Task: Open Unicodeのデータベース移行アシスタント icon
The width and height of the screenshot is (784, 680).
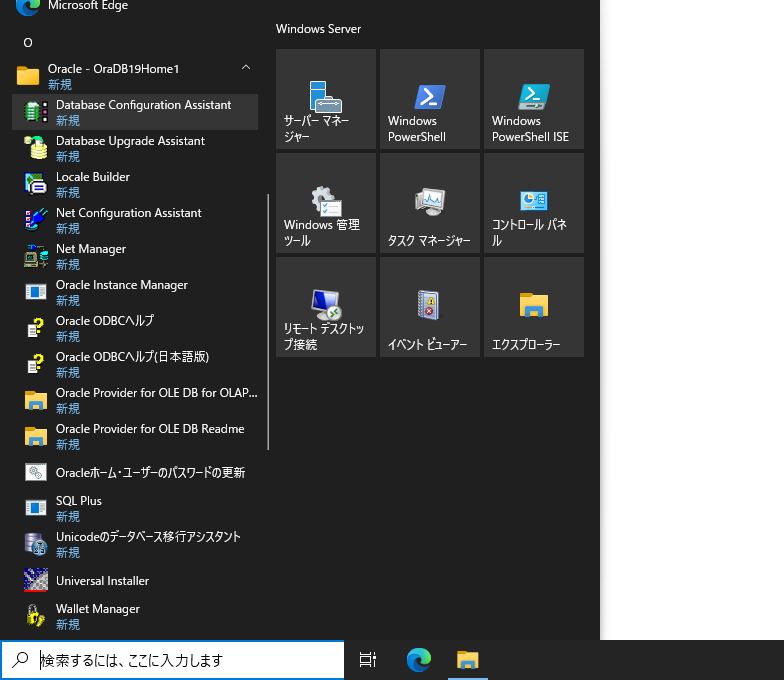Action: (x=36, y=544)
